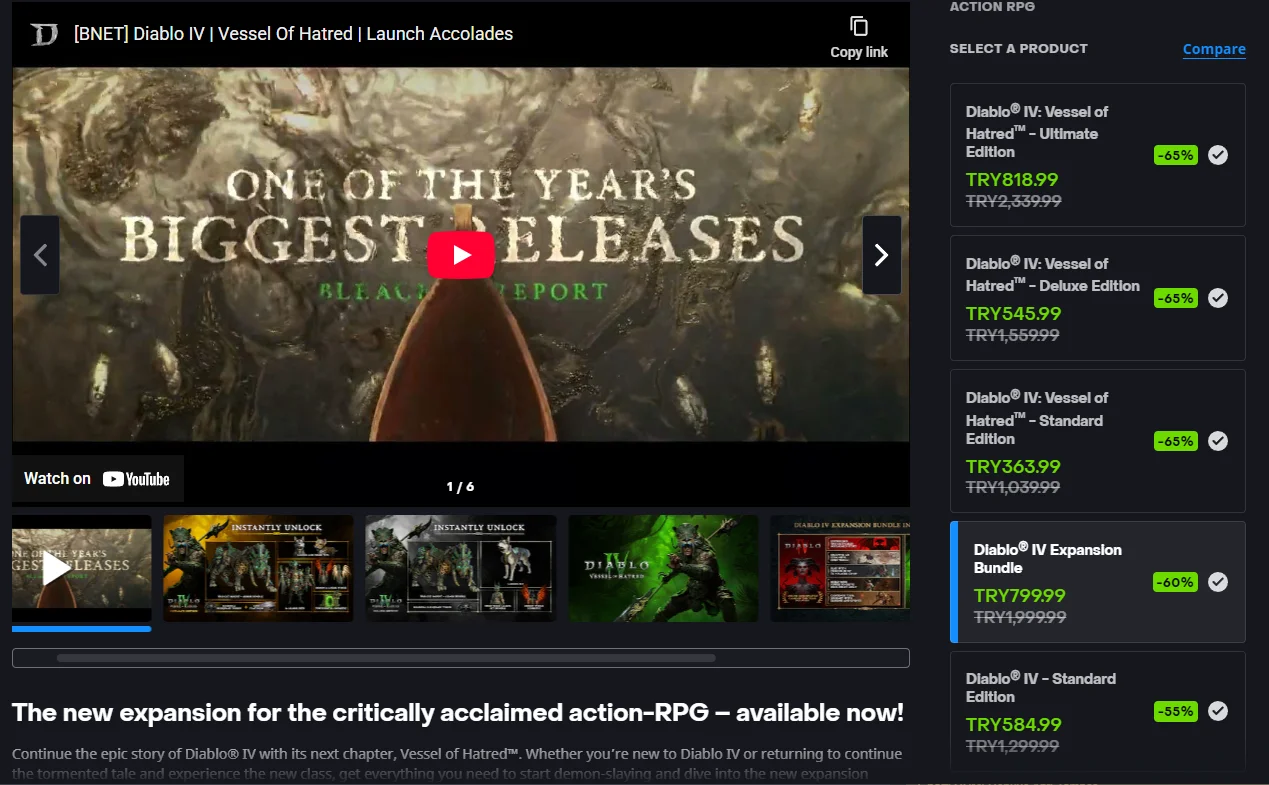Click checkmark icon on Ultimate Edition

coord(1218,155)
